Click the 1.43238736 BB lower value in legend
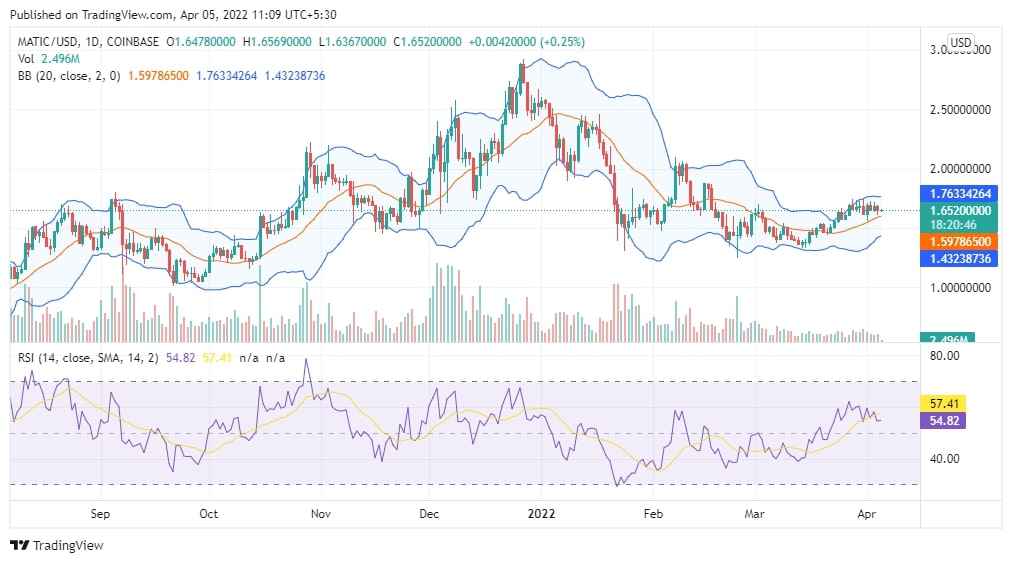The width and height of the screenshot is (1012, 563). pyautogui.click(x=295, y=76)
